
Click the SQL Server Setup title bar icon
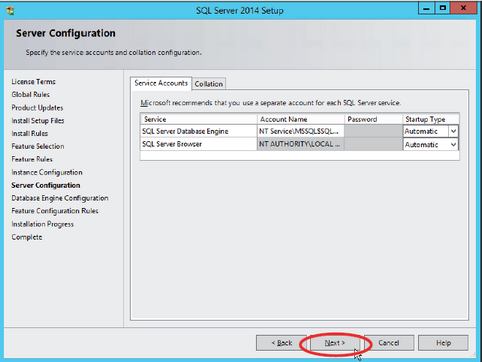tap(10, 11)
